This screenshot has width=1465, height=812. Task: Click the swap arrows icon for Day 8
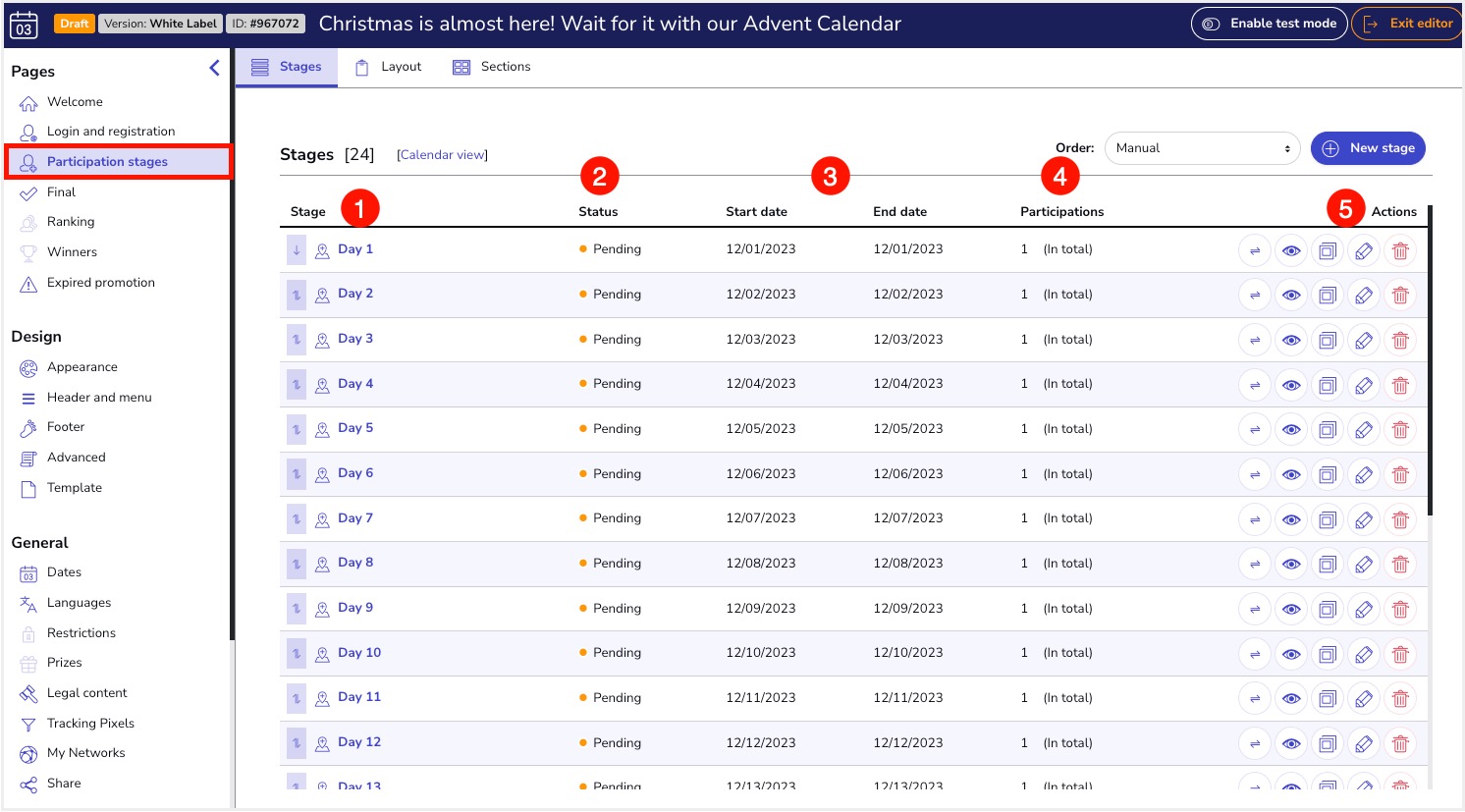pyautogui.click(x=1255, y=564)
